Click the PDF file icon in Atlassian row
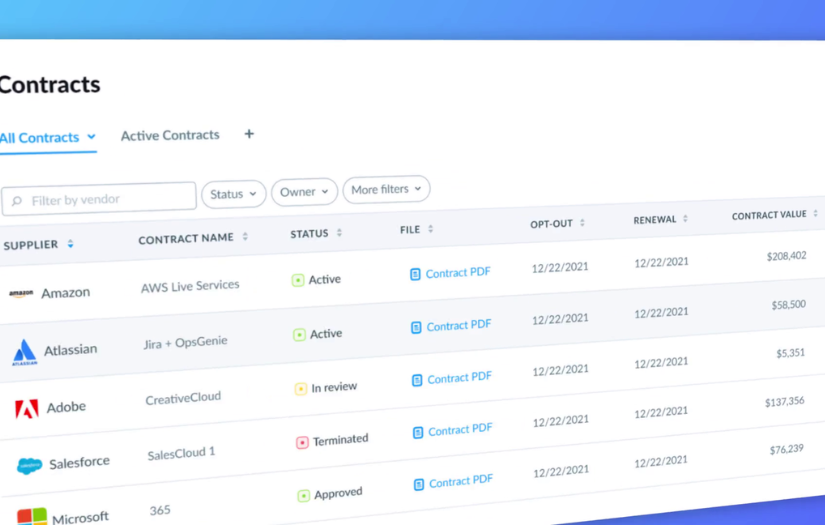The image size is (825, 525). click(x=416, y=328)
